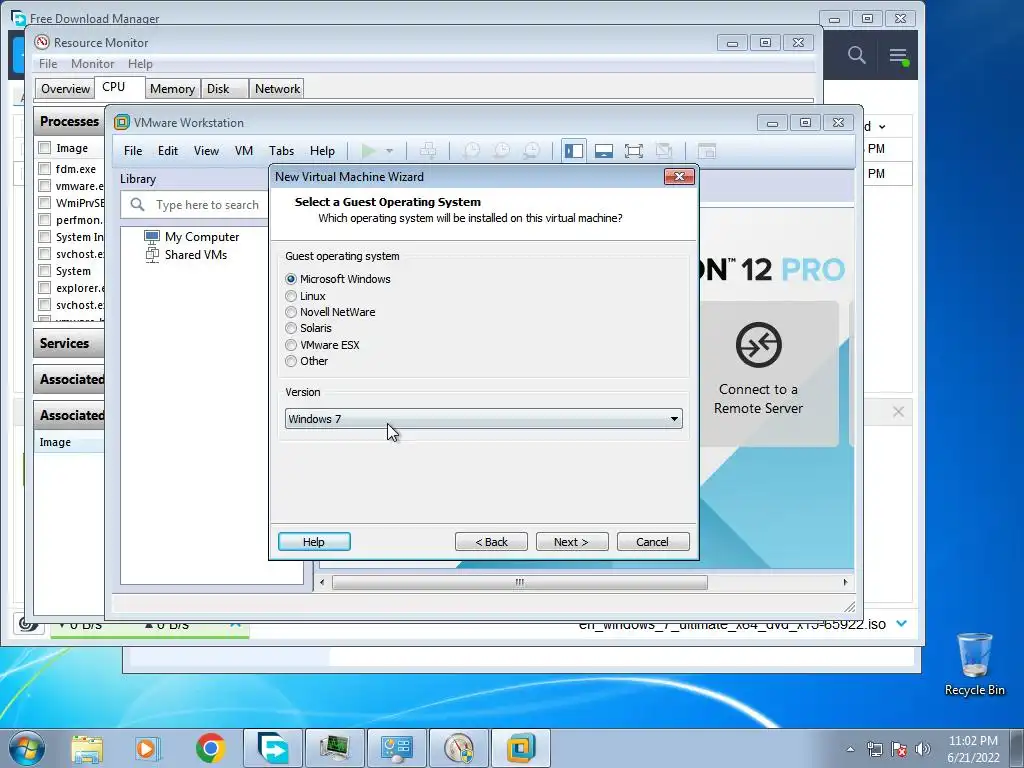This screenshot has height=768, width=1024.
Task: Open the Edit menu in VMware Workstation
Action: (168, 151)
